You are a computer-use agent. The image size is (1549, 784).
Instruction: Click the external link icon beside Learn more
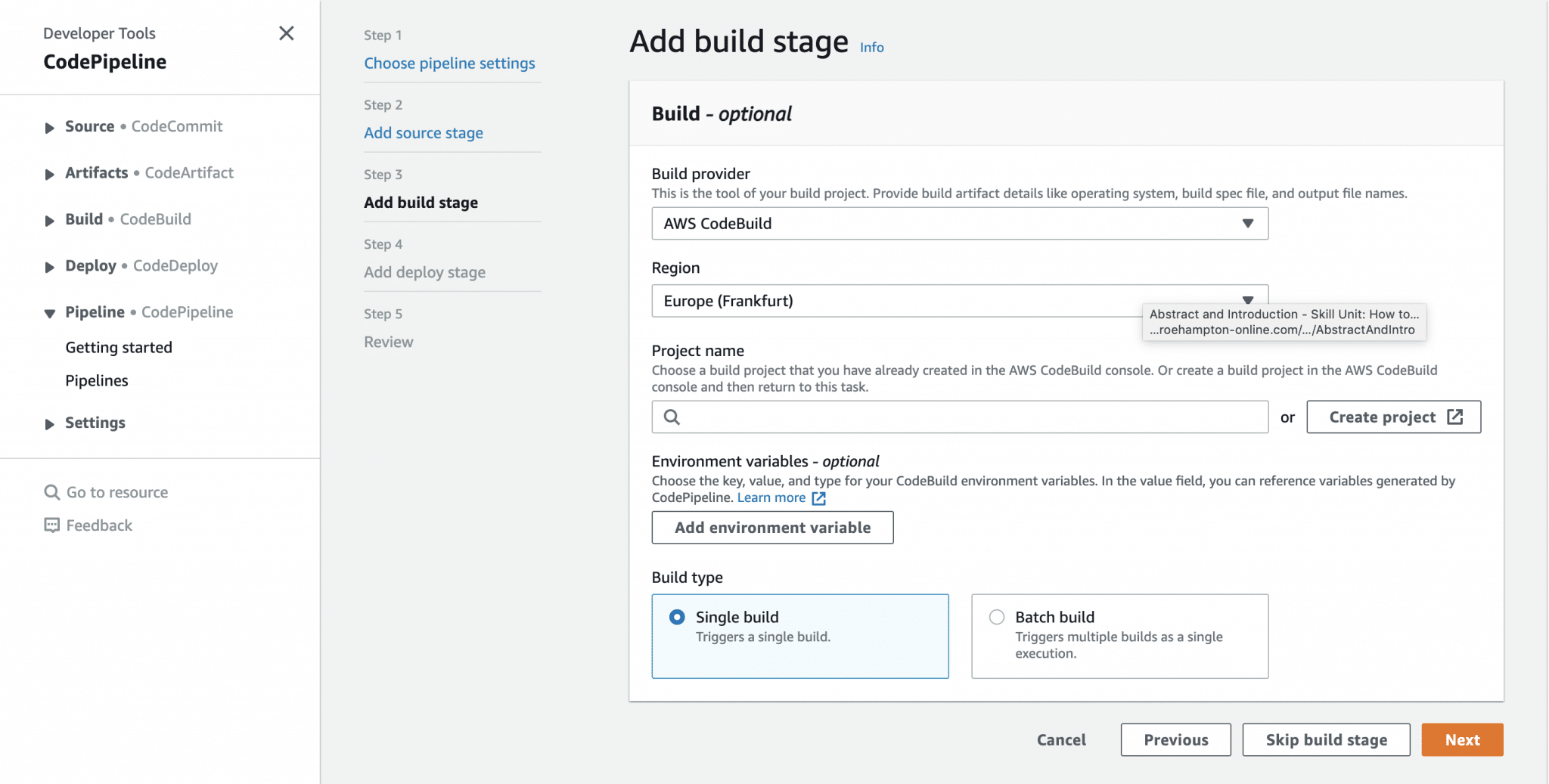tap(818, 497)
